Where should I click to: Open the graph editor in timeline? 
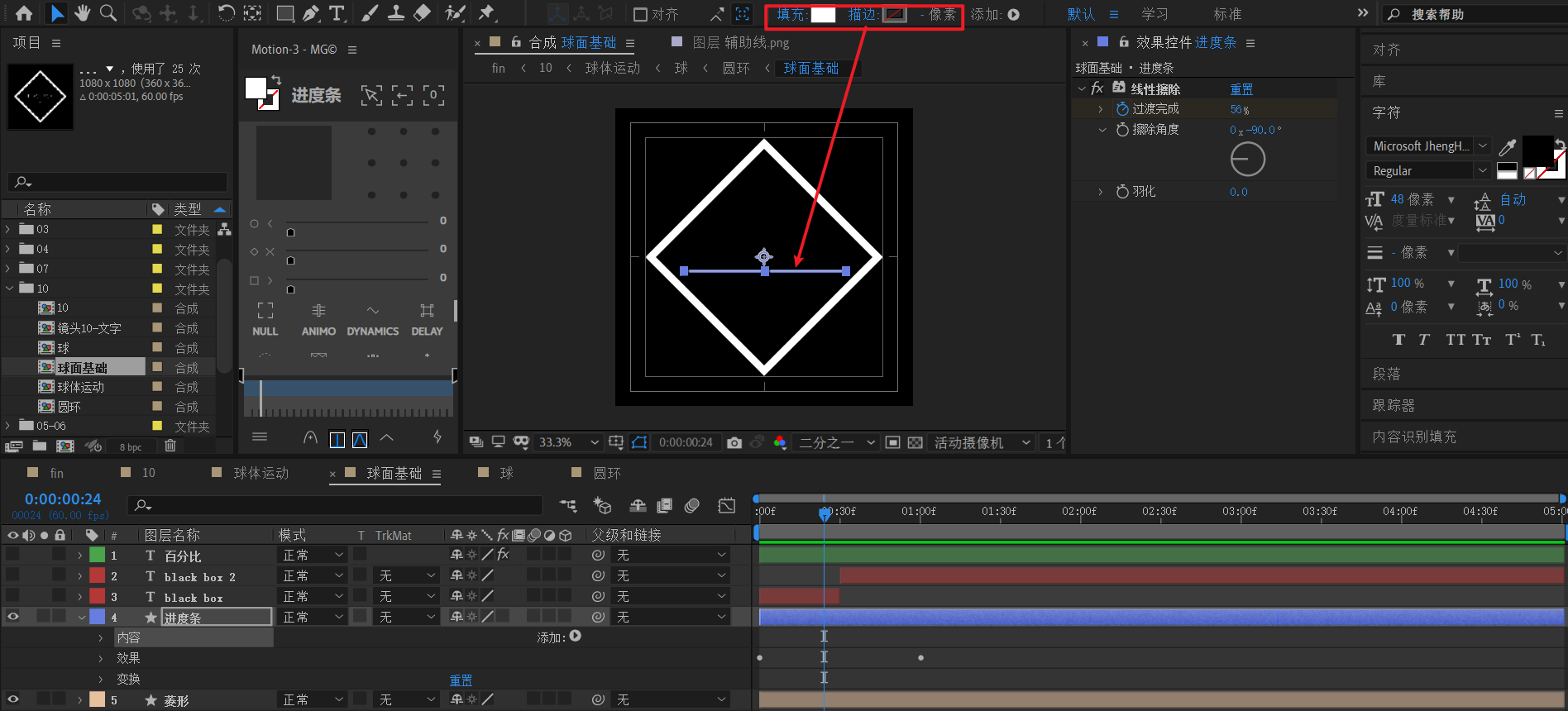(727, 505)
